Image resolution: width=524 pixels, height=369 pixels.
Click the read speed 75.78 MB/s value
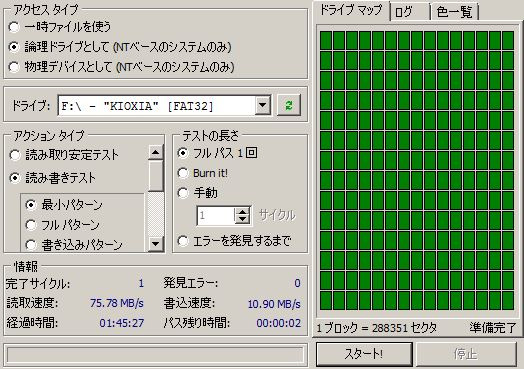(x=117, y=303)
